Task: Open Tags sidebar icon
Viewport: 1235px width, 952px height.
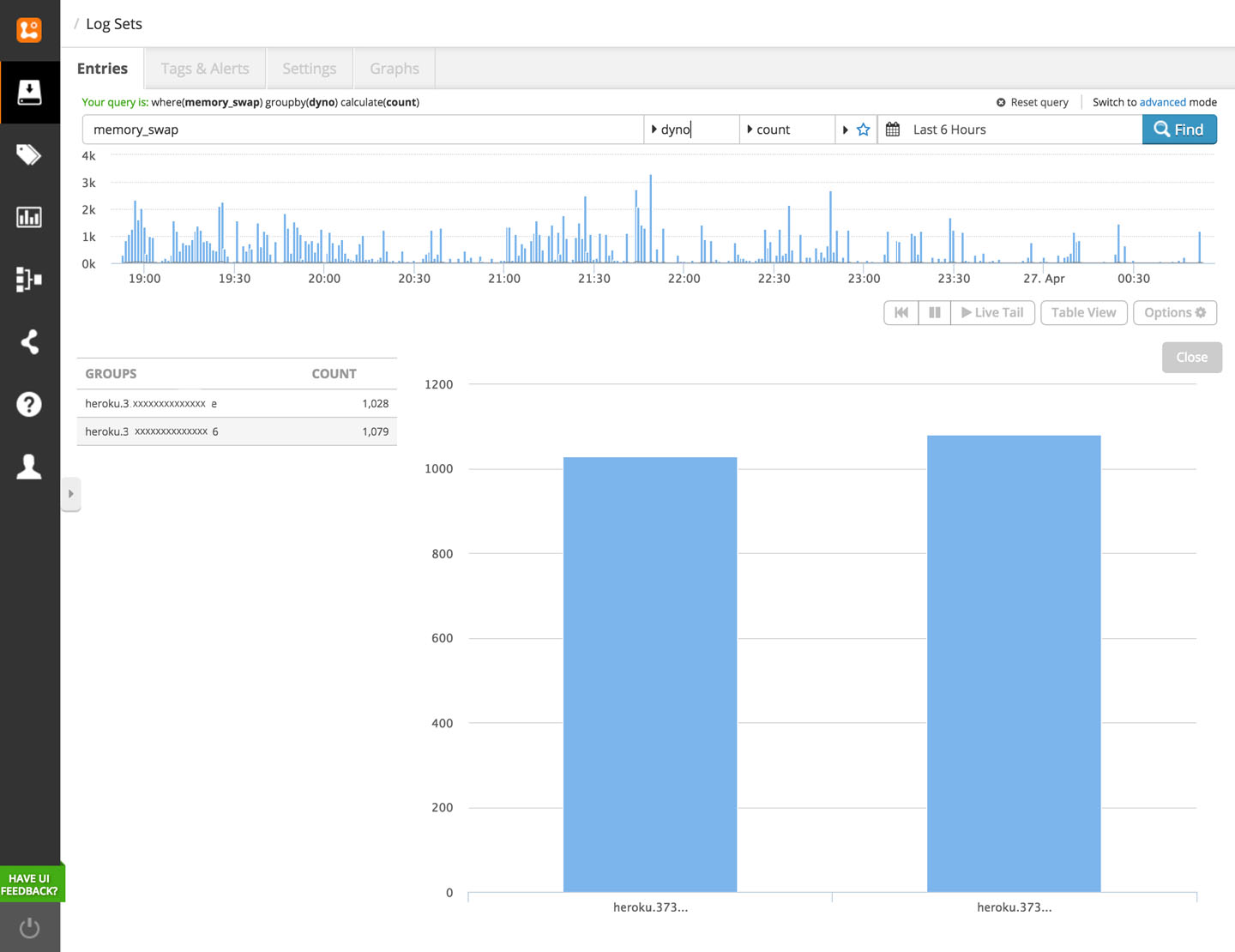Action: click(x=29, y=154)
